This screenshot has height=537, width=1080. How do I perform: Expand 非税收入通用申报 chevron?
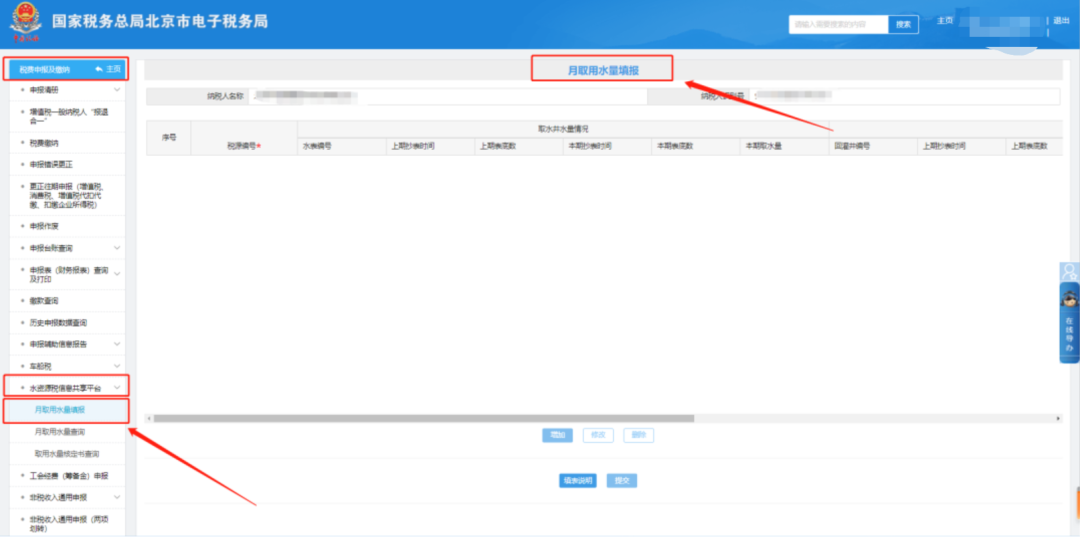tap(117, 497)
